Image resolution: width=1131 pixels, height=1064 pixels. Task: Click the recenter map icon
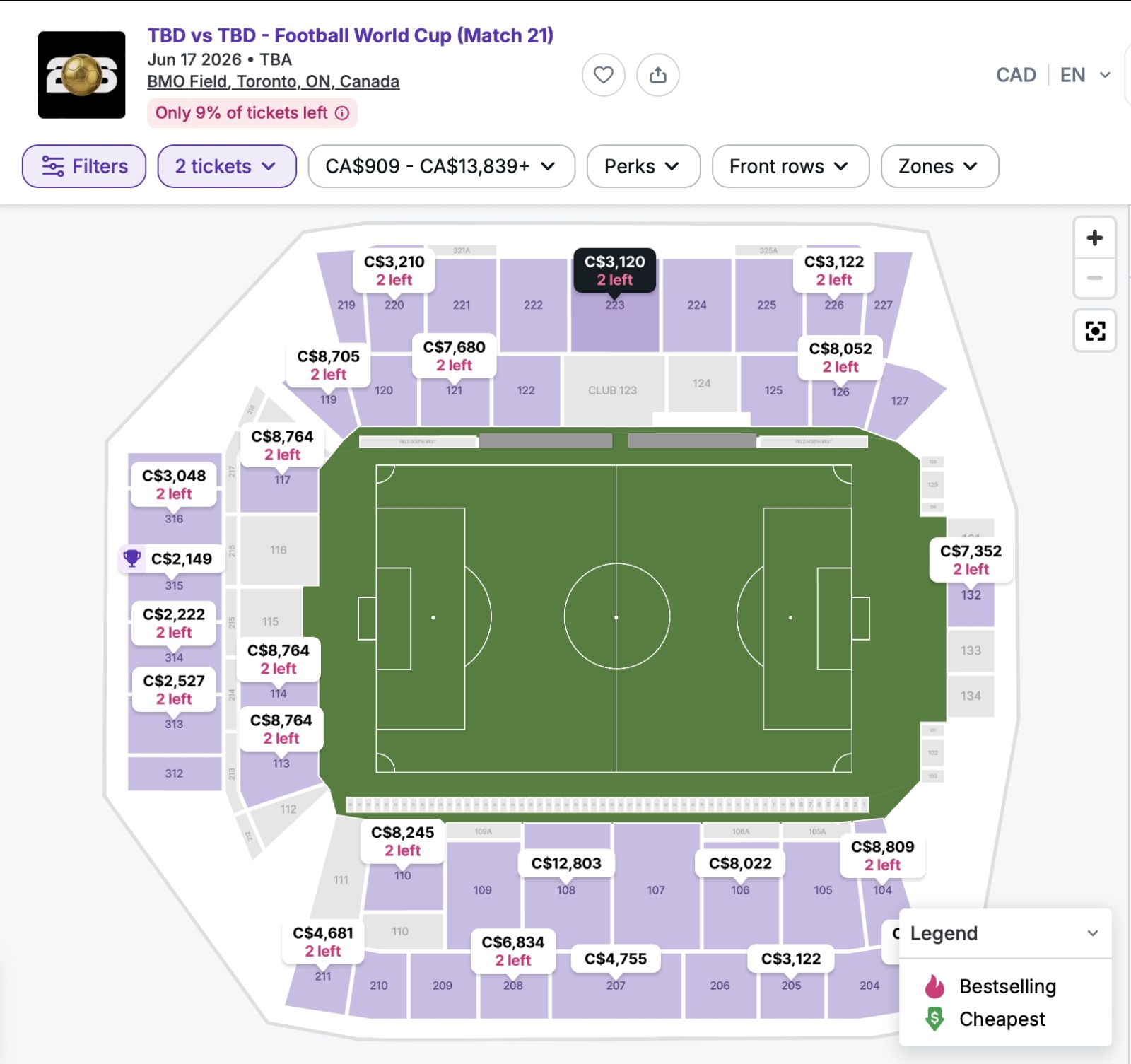1094,331
